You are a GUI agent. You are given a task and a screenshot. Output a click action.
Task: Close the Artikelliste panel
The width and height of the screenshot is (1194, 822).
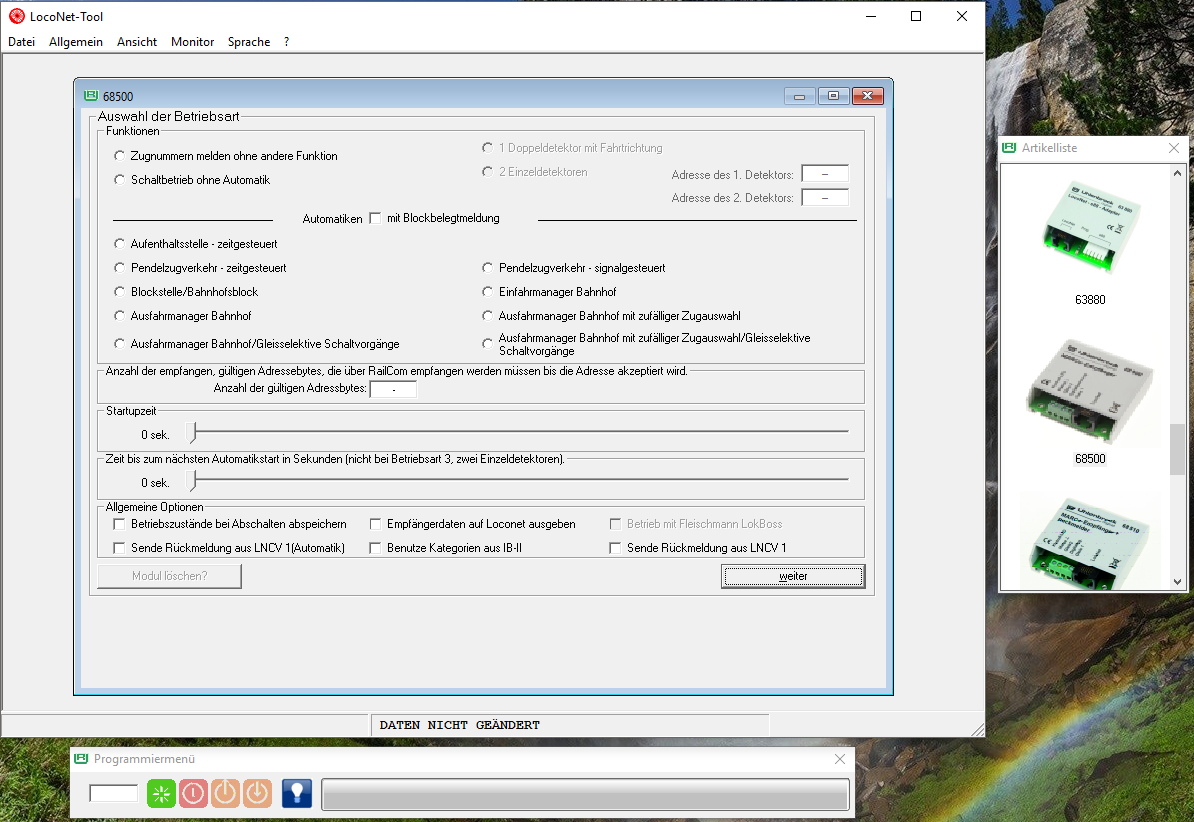click(x=1174, y=148)
